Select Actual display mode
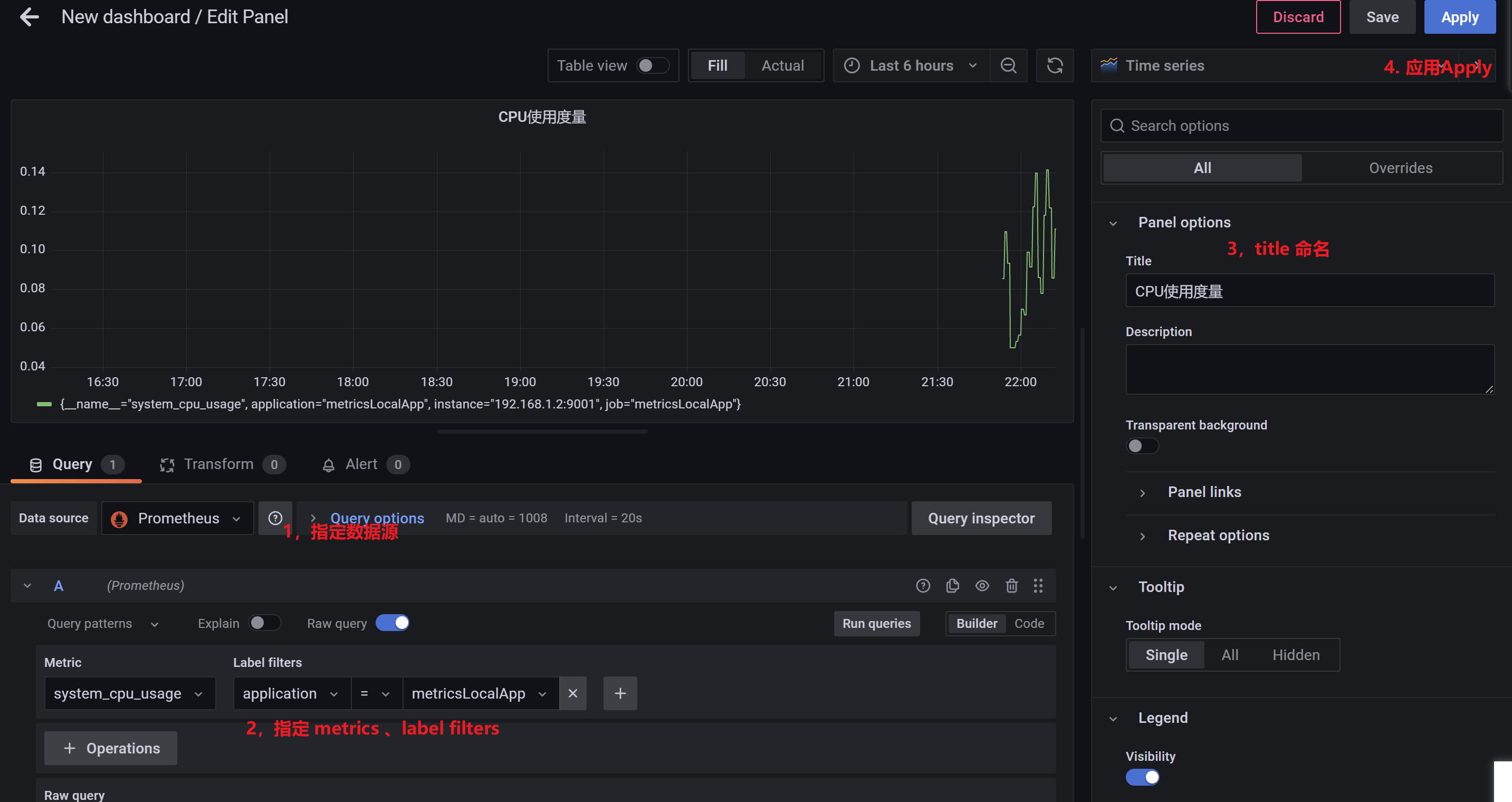The height and width of the screenshot is (802, 1512). (782, 66)
